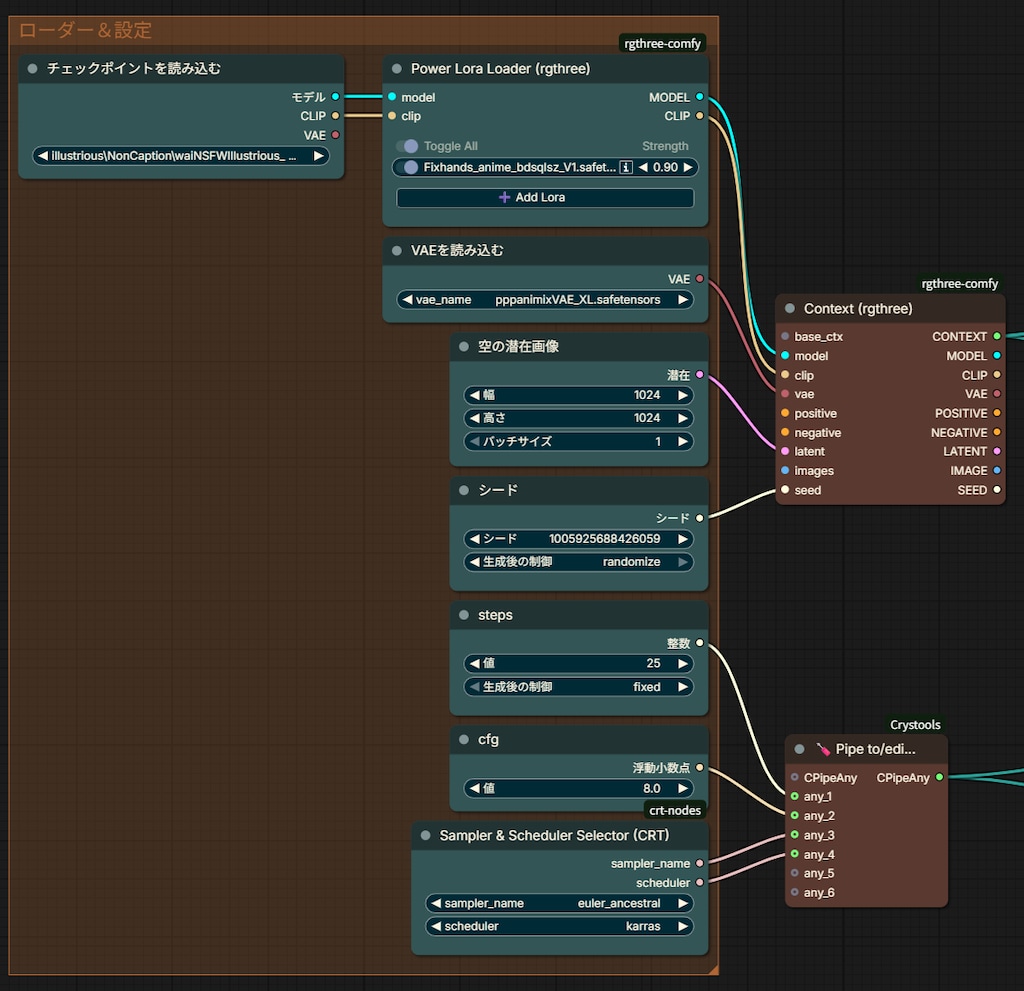Switch to the next vae_name option arrow
Screen dimensions: 1024x991
click(x=683, y=300)
